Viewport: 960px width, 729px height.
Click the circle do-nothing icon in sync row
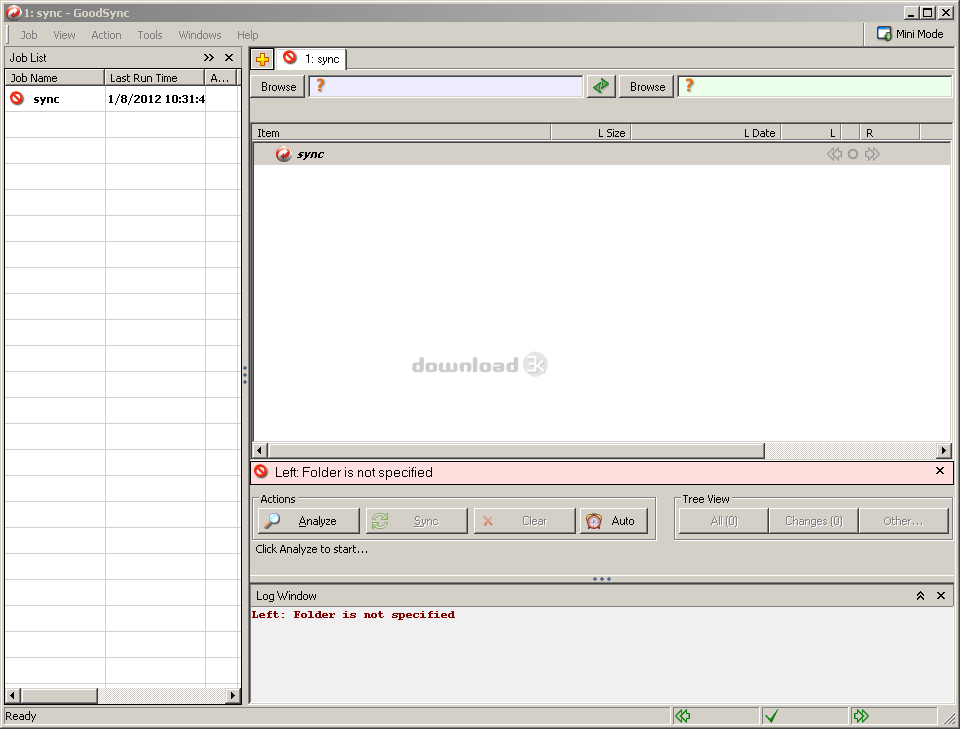click(x=853, y=154)
